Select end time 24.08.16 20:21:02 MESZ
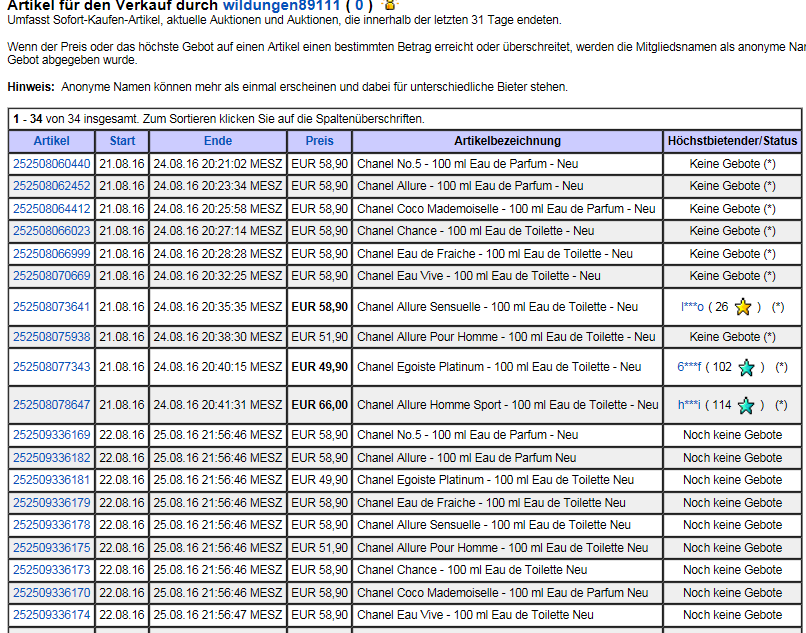This screenshot has height=633, width=806. point(218,164)
